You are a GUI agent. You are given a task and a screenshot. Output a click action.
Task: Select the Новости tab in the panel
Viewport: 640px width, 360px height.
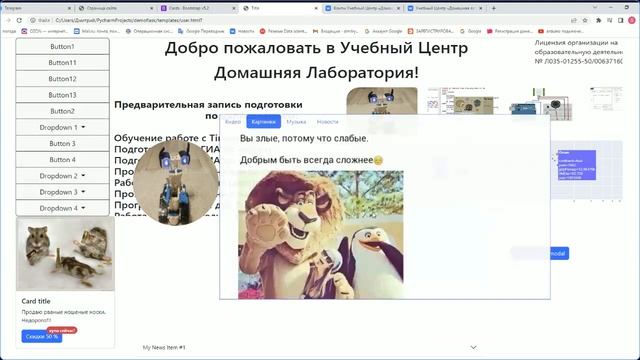(x=327, y=122)
